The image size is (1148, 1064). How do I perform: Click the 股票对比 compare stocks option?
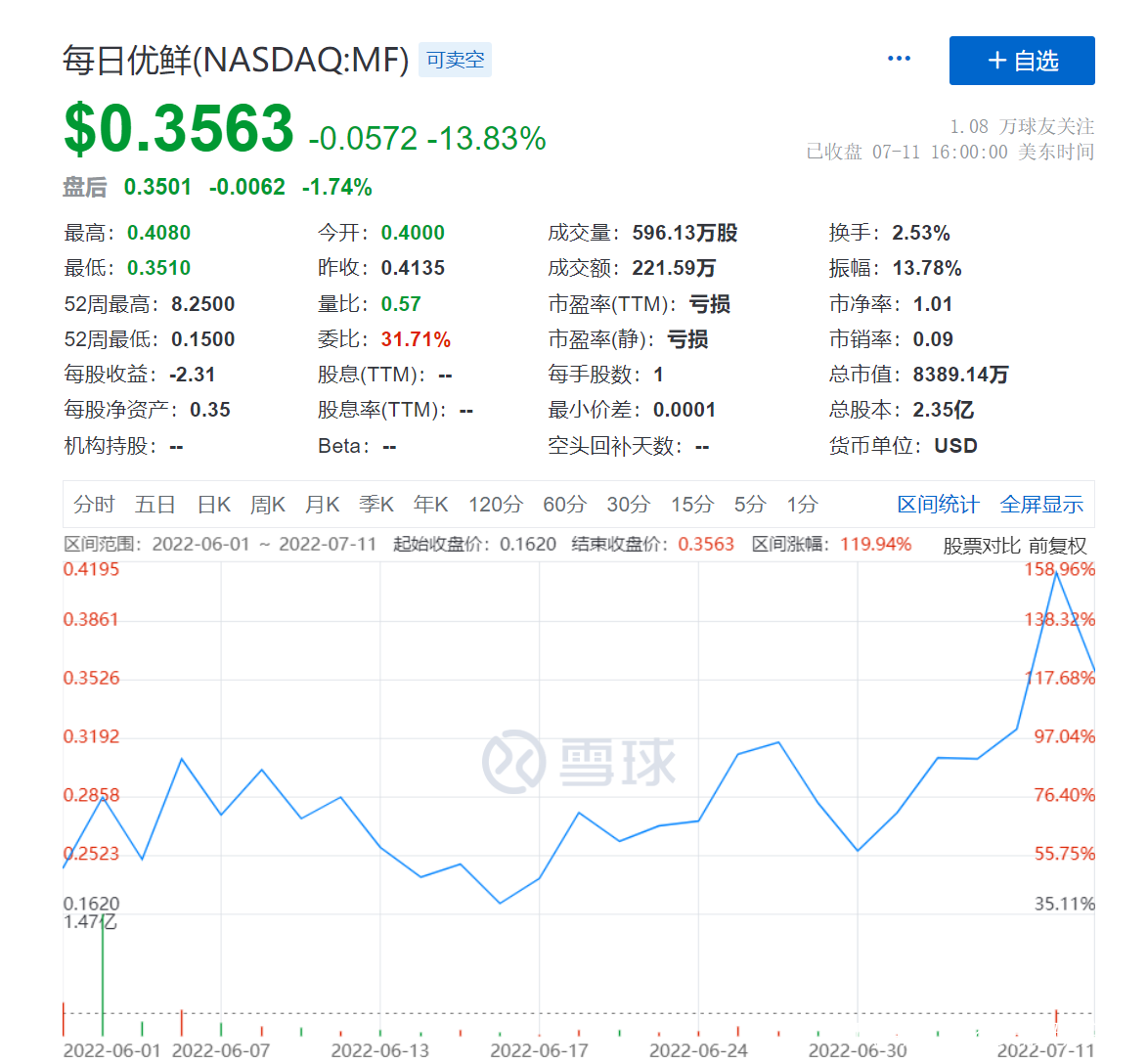[981, 546]
